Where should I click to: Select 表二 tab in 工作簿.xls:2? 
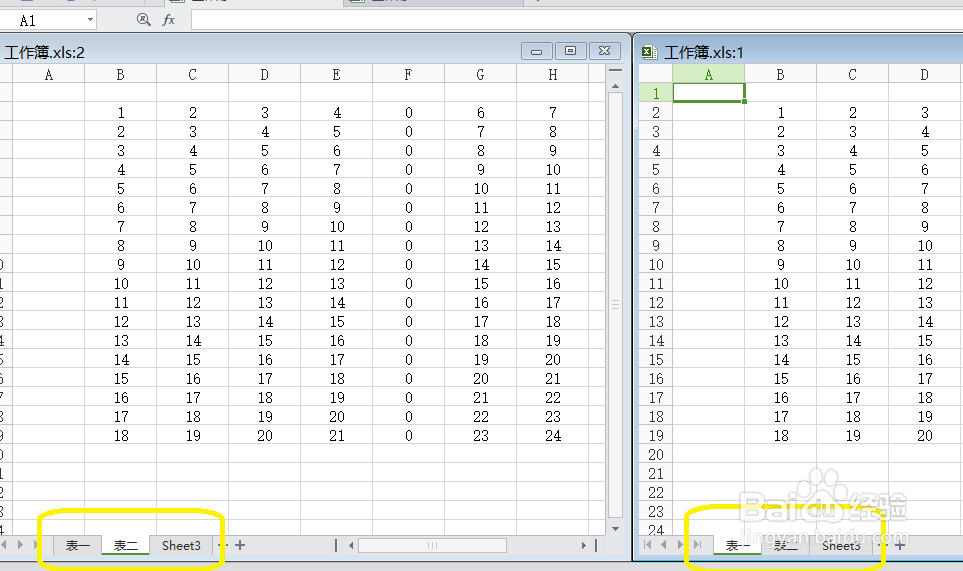(x=125, y=545)
